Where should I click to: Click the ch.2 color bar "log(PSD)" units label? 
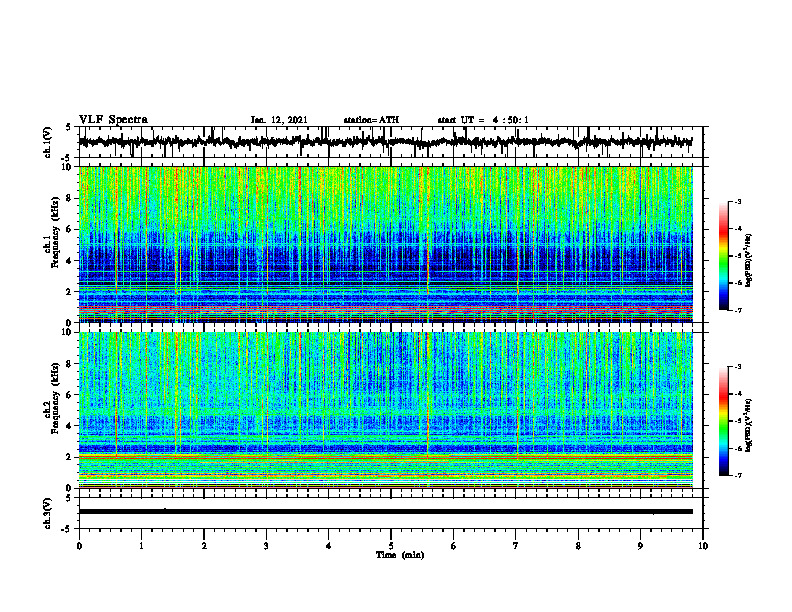point(749,426)
